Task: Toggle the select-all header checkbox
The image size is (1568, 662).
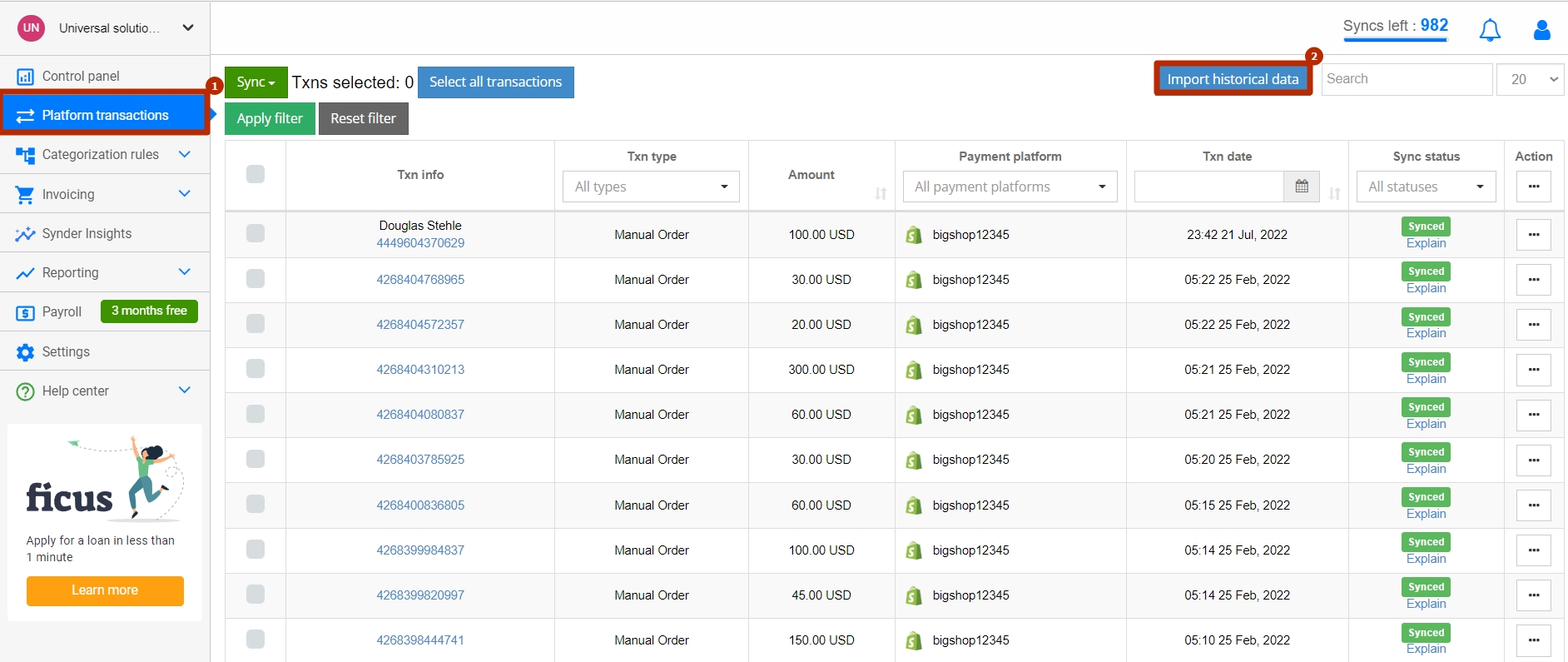Action: 256,174
